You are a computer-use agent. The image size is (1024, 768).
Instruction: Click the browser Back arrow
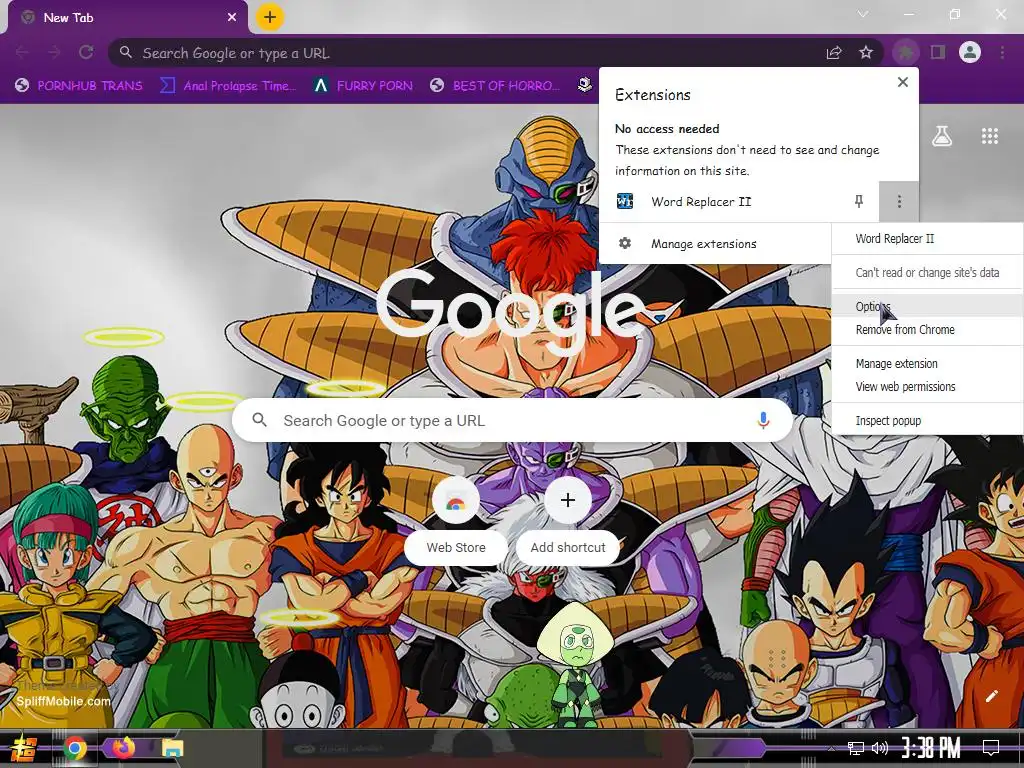point(22,52)
